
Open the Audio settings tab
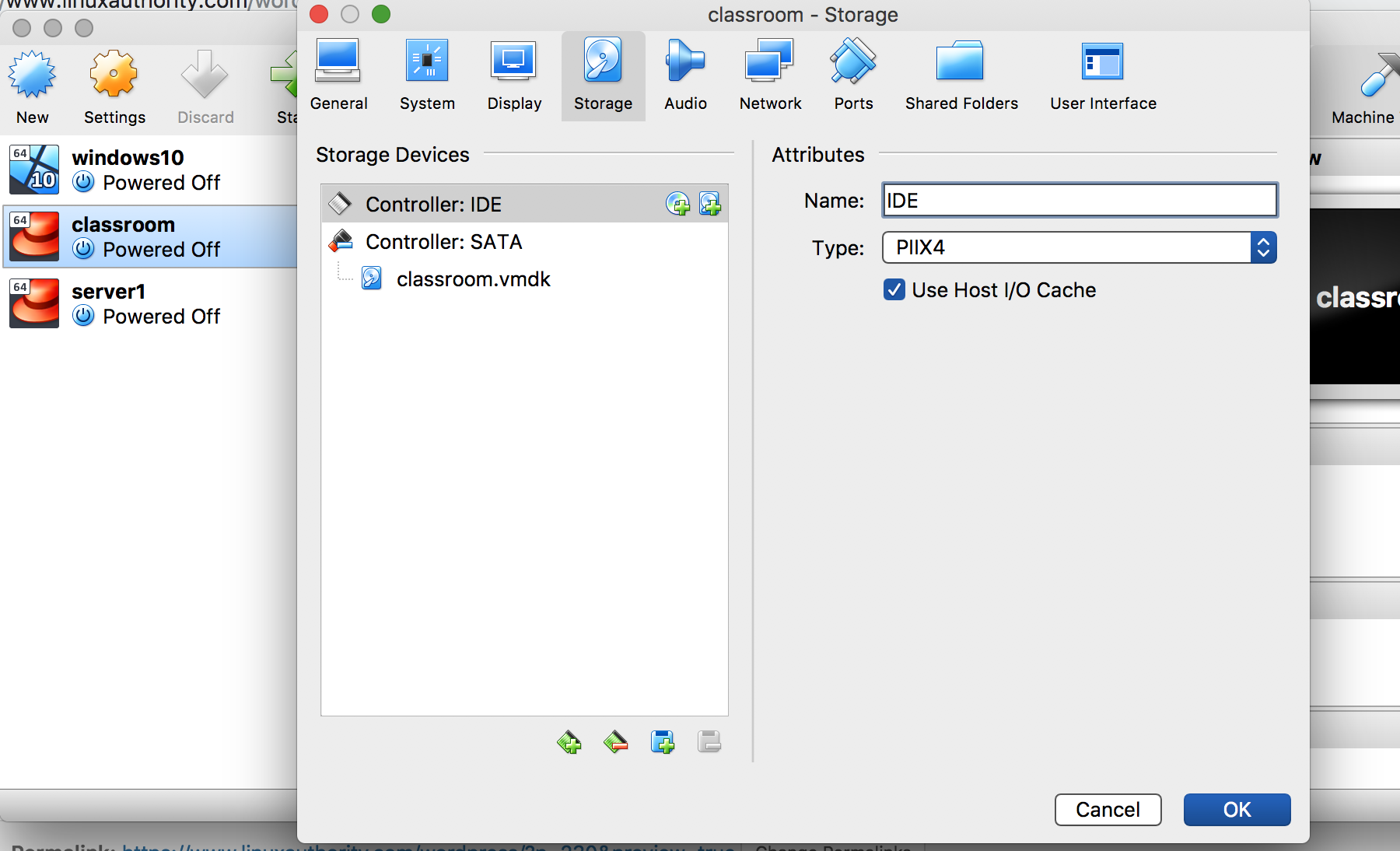pos(685,76)
